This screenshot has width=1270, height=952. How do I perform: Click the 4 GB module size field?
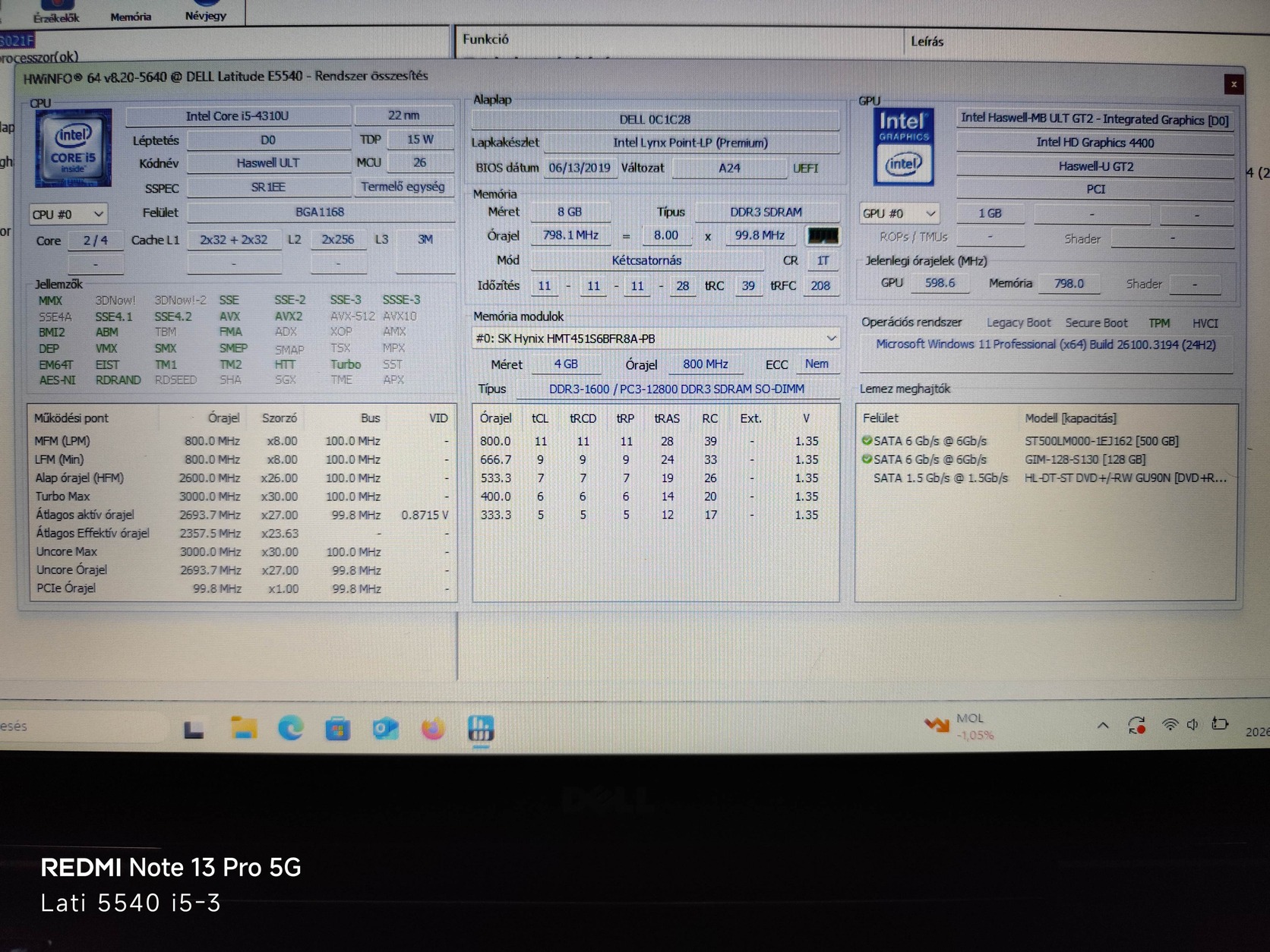click(x=566, y=364)
